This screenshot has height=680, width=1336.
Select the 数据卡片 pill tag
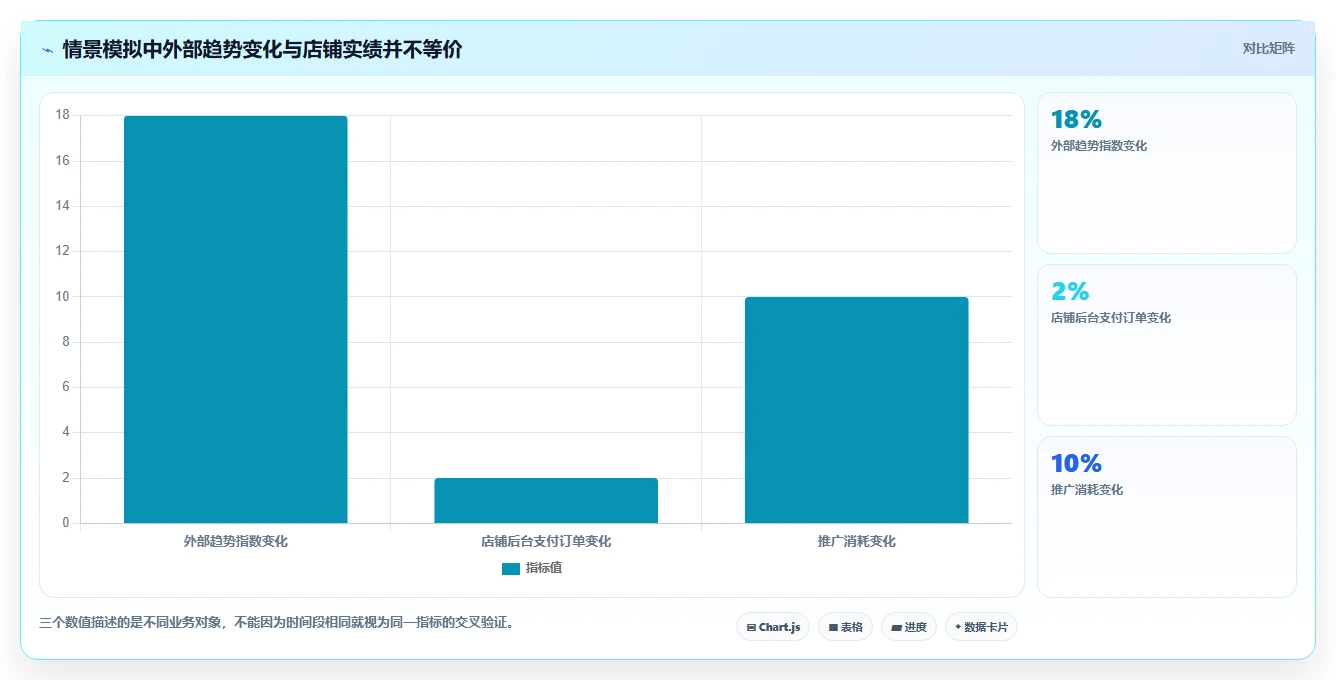(x=981, y=627)
